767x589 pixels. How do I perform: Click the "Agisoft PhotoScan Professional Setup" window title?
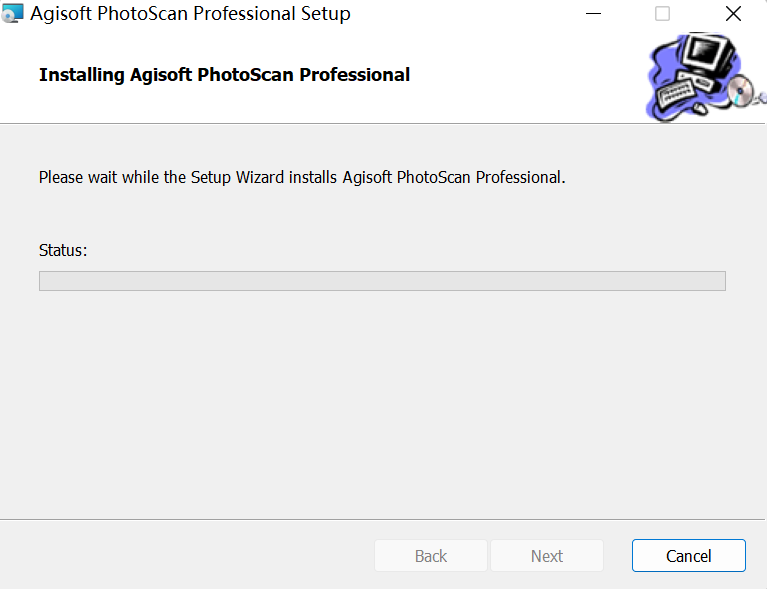click(x=190, y=14)
